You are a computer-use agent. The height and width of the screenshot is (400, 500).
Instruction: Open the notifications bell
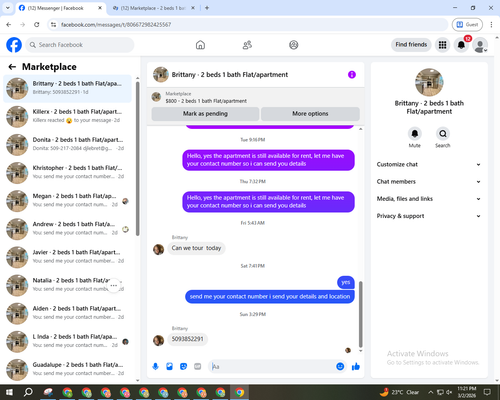click(461, 45)
